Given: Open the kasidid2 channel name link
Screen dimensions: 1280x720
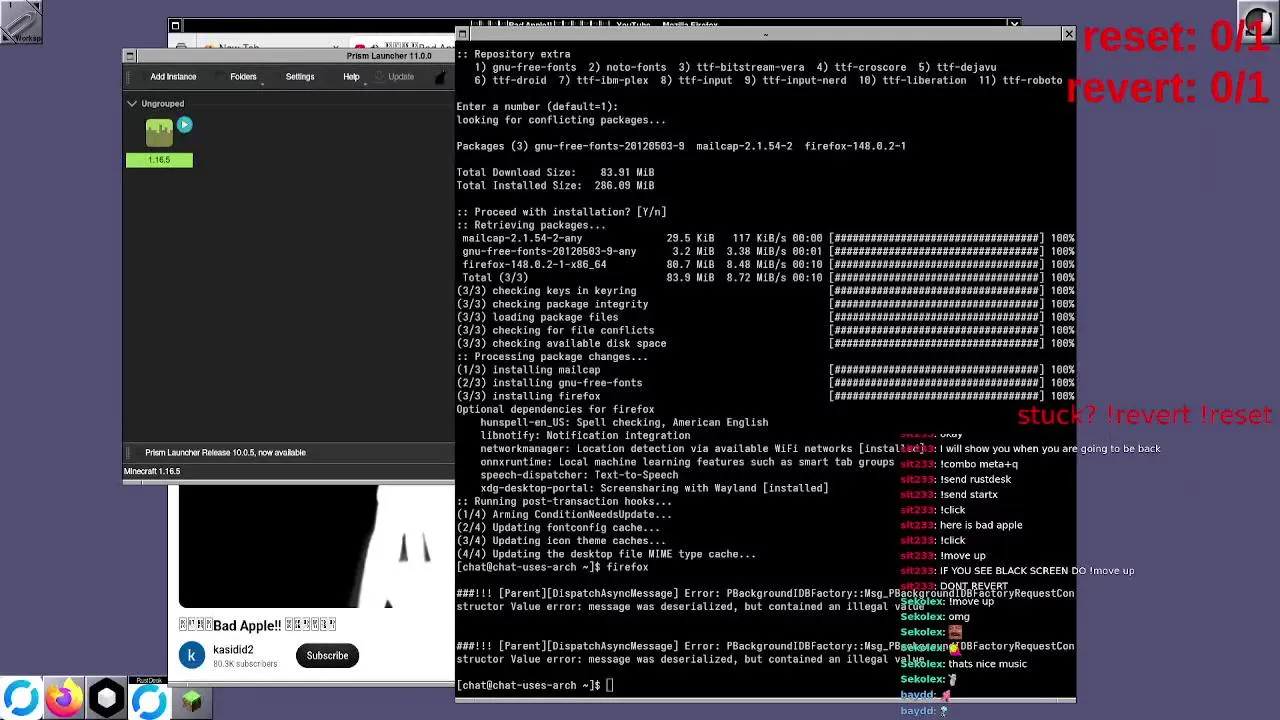Looking at the screenshot, I should click(233, 649).
